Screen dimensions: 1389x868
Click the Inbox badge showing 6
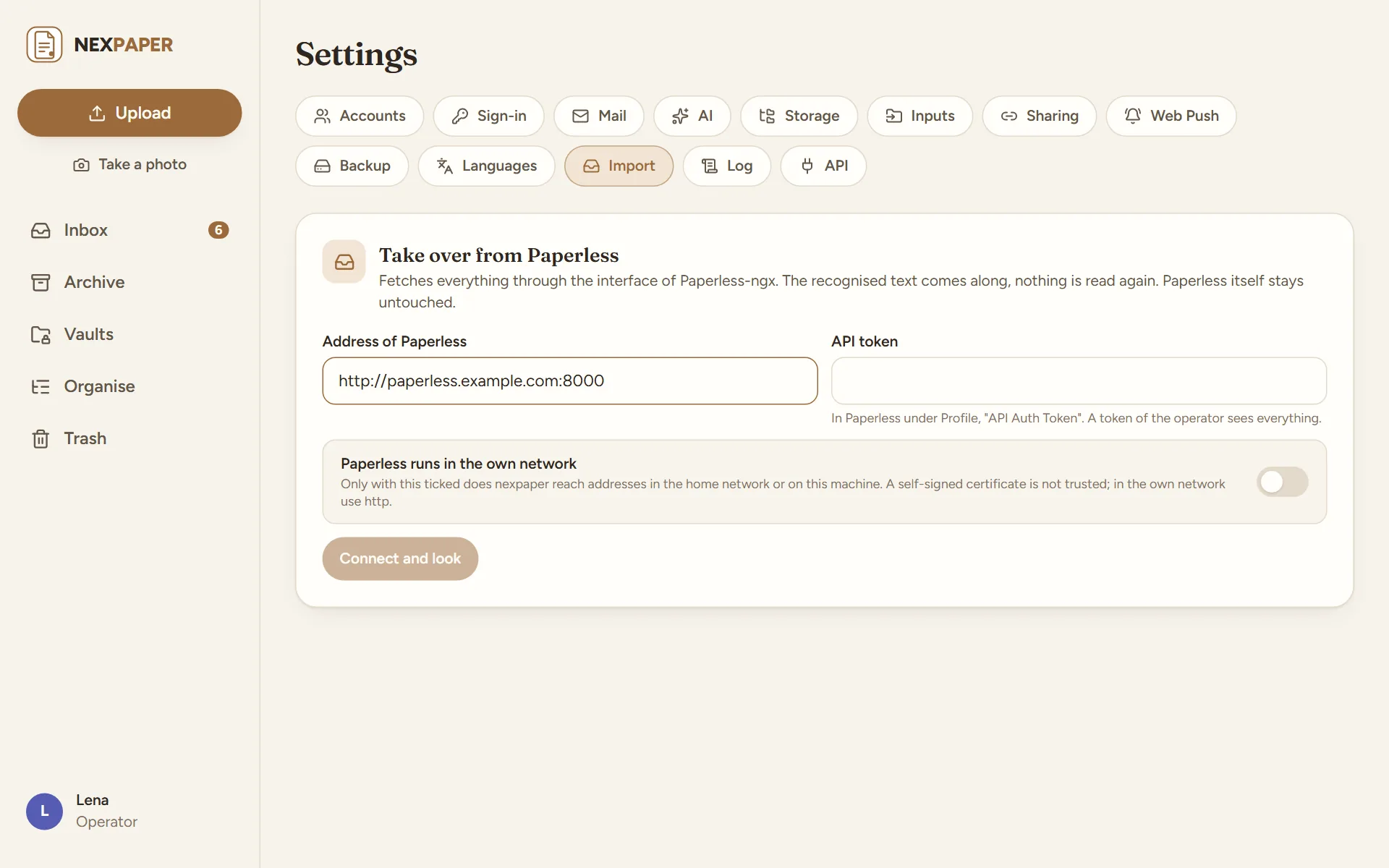[218, 230]
